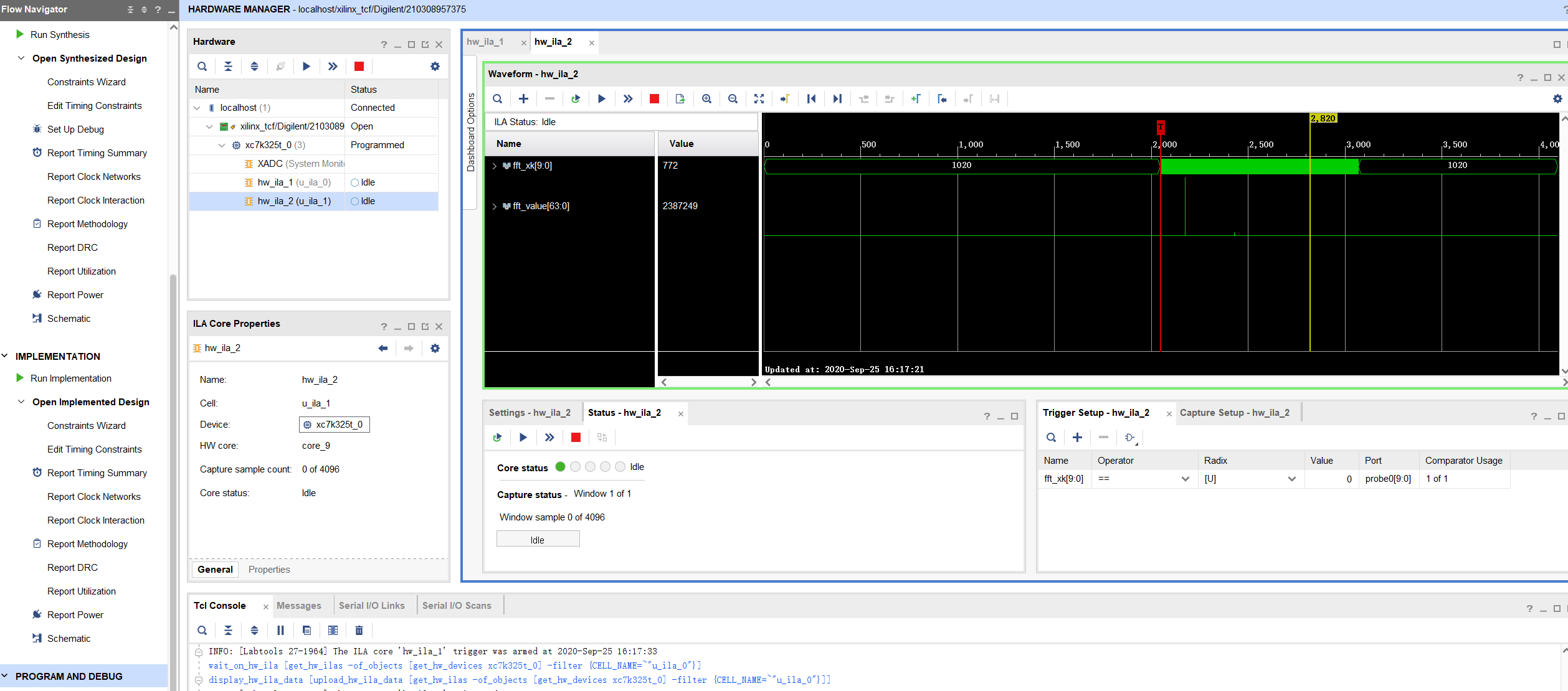
Task: Click the waveform Run Trigger play icon
Action: pyautogui.click(x=601, y=99)
